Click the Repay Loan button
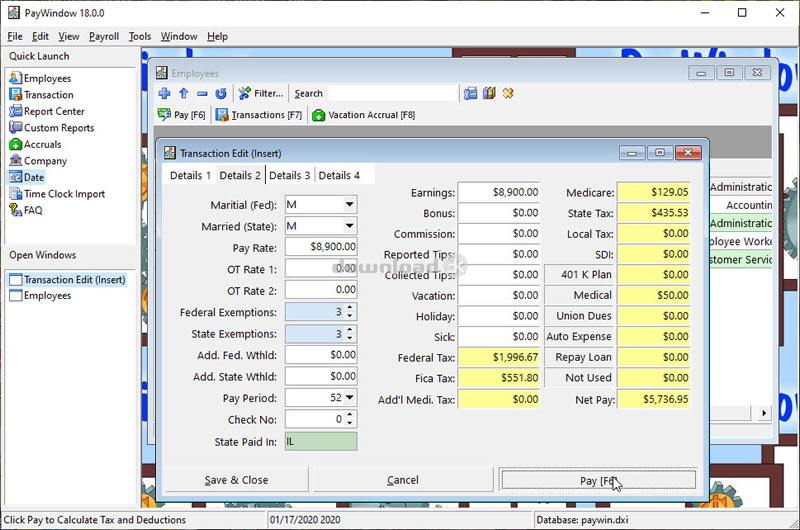The image size is (800, 530). 580,357
